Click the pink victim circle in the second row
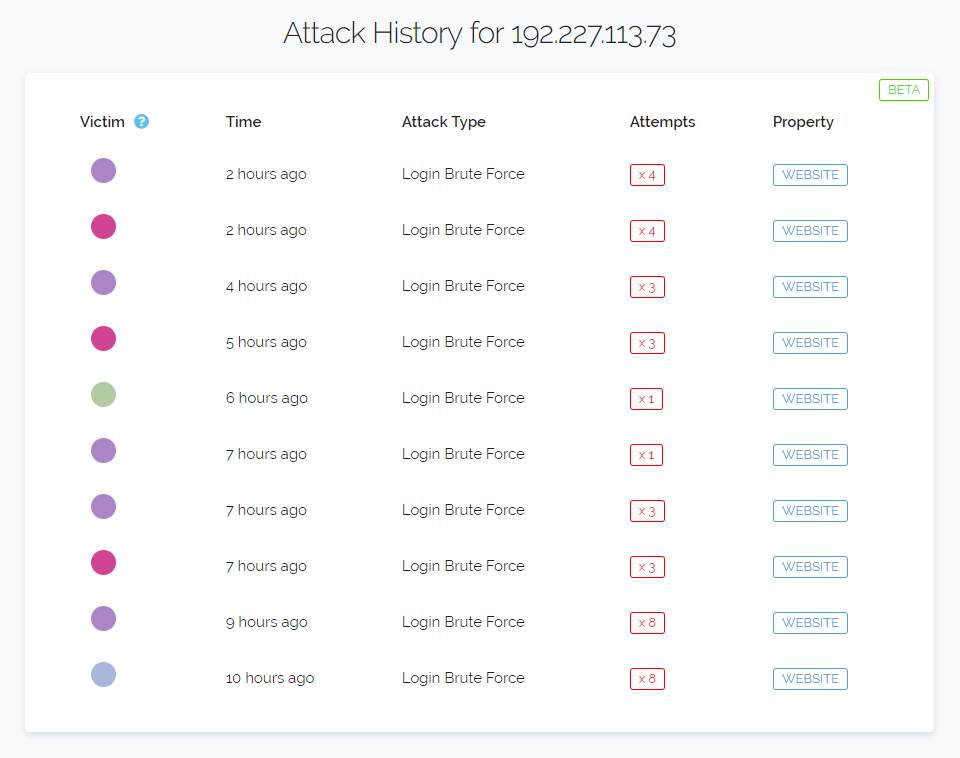960x758 pixels. [x=103, y=227]
